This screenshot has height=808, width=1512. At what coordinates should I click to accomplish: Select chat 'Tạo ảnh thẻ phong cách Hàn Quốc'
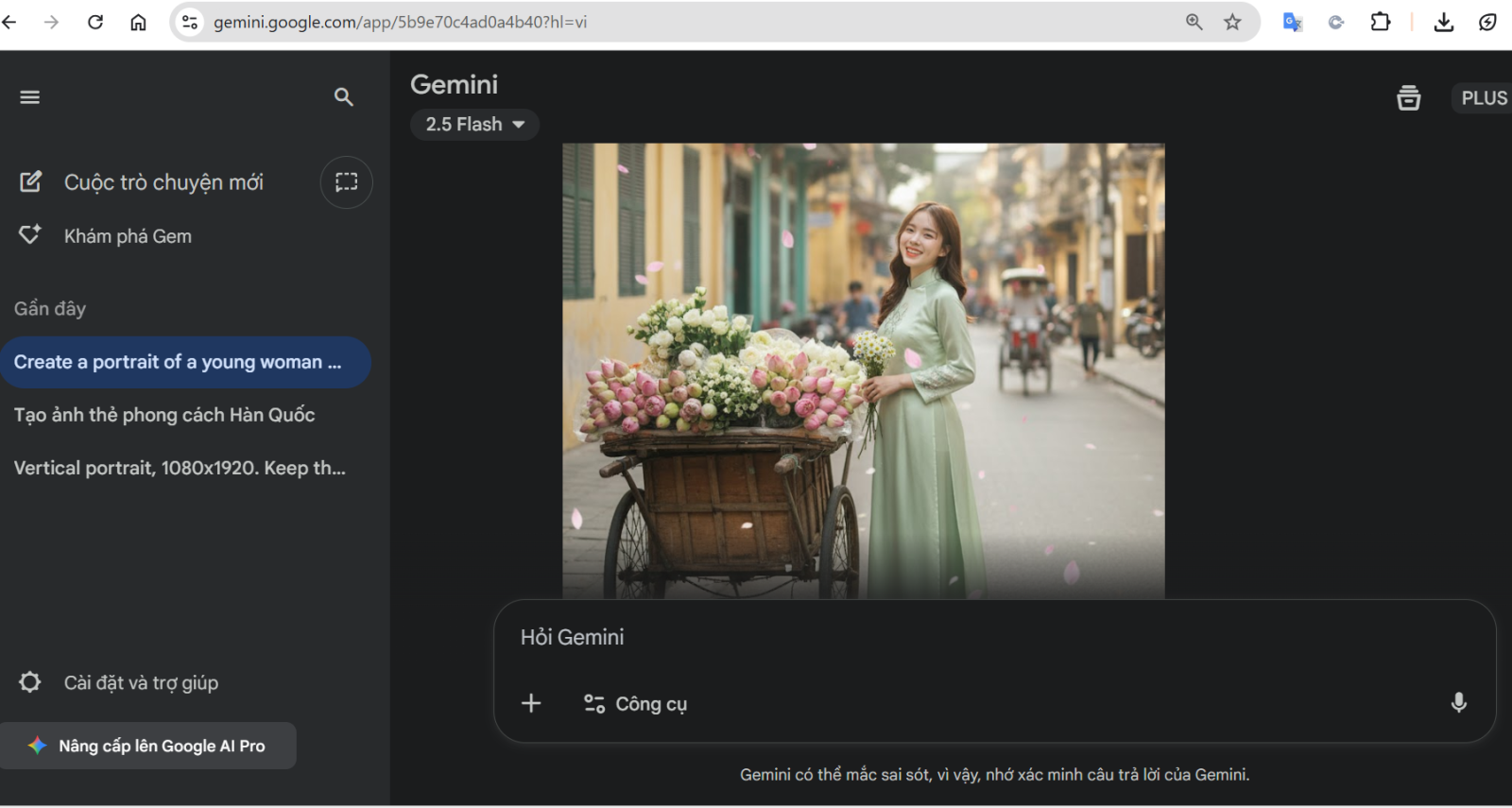coord(164,415)
